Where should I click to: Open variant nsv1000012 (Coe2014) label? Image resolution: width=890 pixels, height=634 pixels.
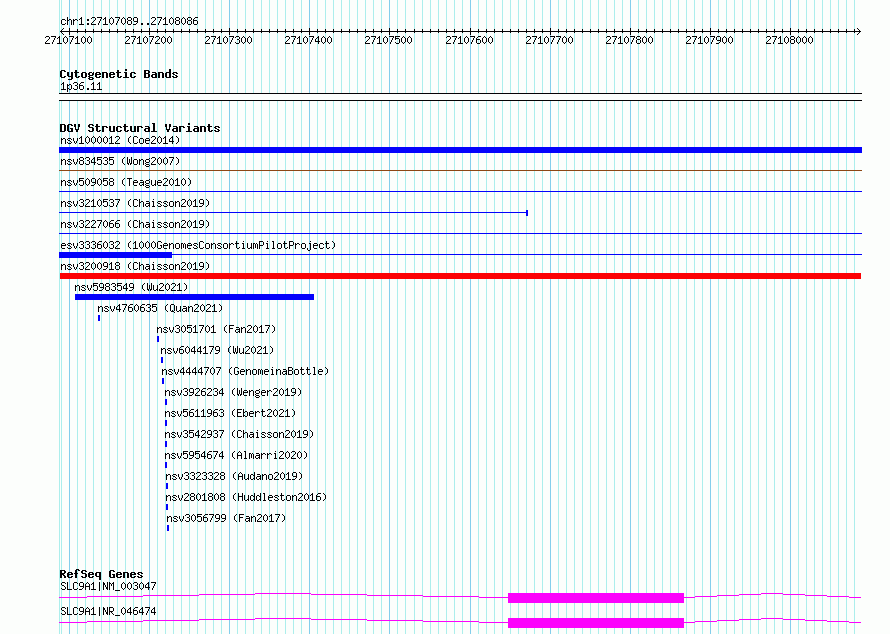tap(120, 140)
